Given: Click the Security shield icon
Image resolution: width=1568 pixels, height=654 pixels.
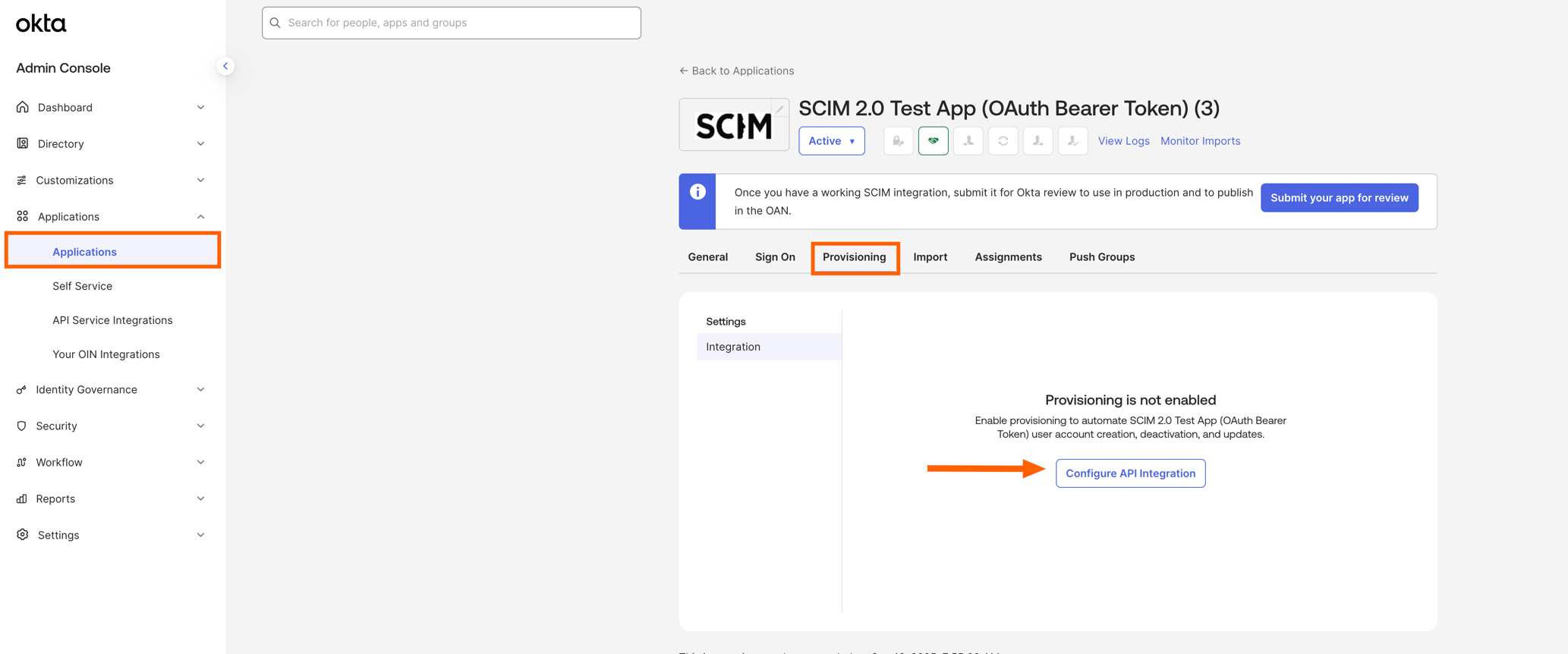Looking at the screenshot, I should 21,426.
